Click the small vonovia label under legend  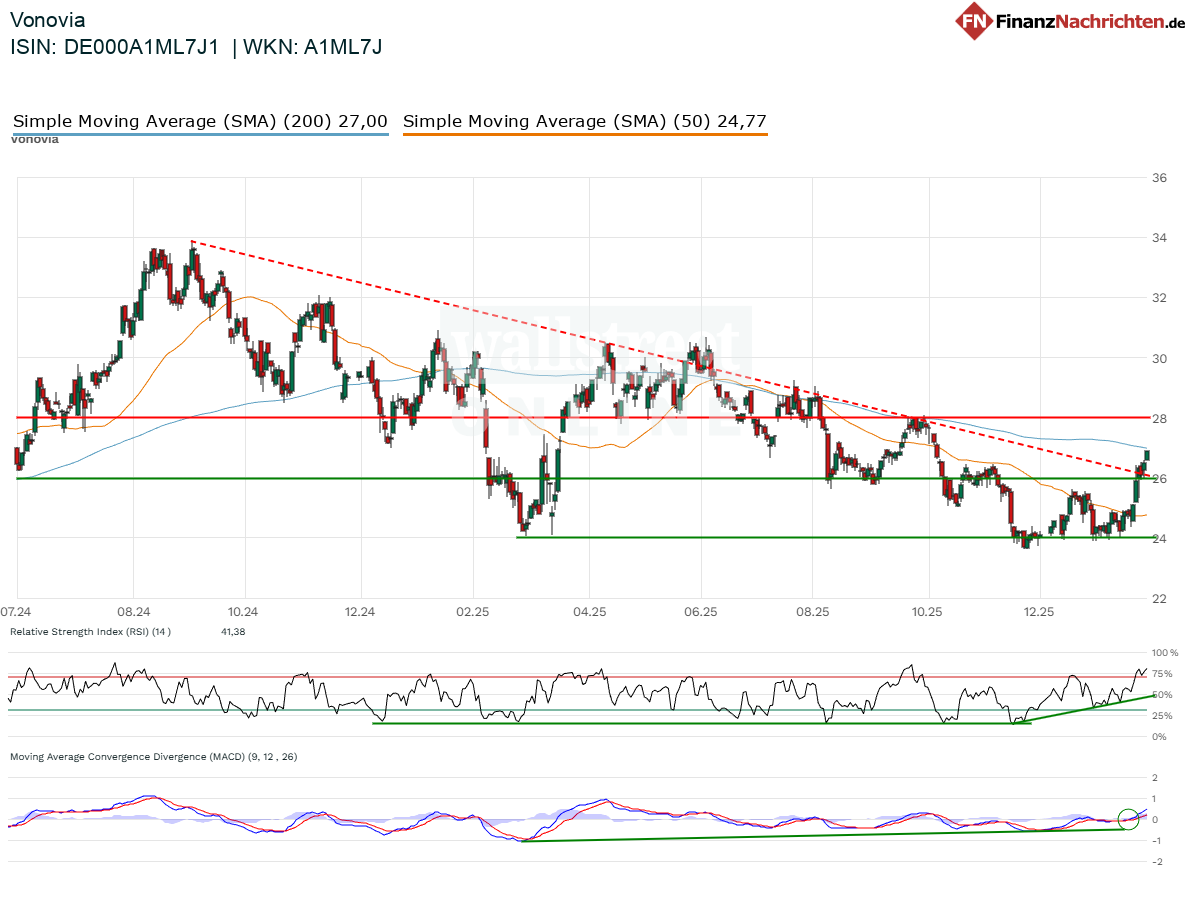(35, 139)
